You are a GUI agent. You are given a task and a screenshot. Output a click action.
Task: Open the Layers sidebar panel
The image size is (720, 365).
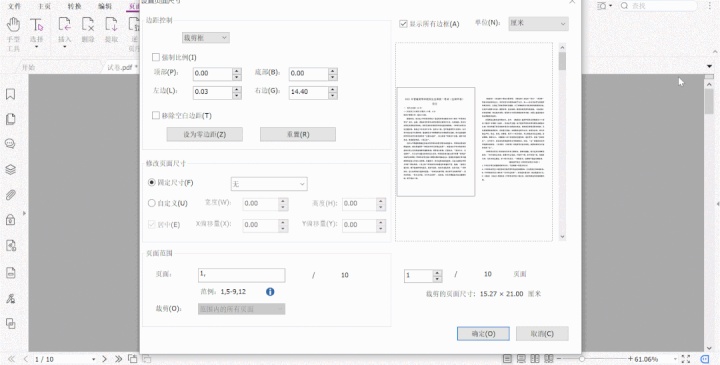[x=10, y=169]
